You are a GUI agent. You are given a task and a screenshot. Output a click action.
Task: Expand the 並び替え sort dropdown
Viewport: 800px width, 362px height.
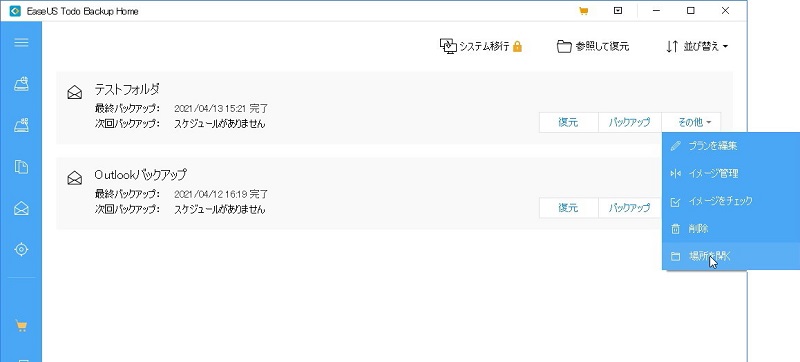697,46
